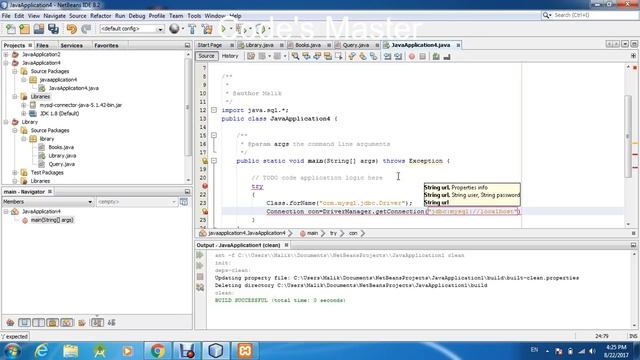Screen dimensions: 640x360
Task: Open the default config dropdown
Action: pyautogui.click(x=132, y=29)
